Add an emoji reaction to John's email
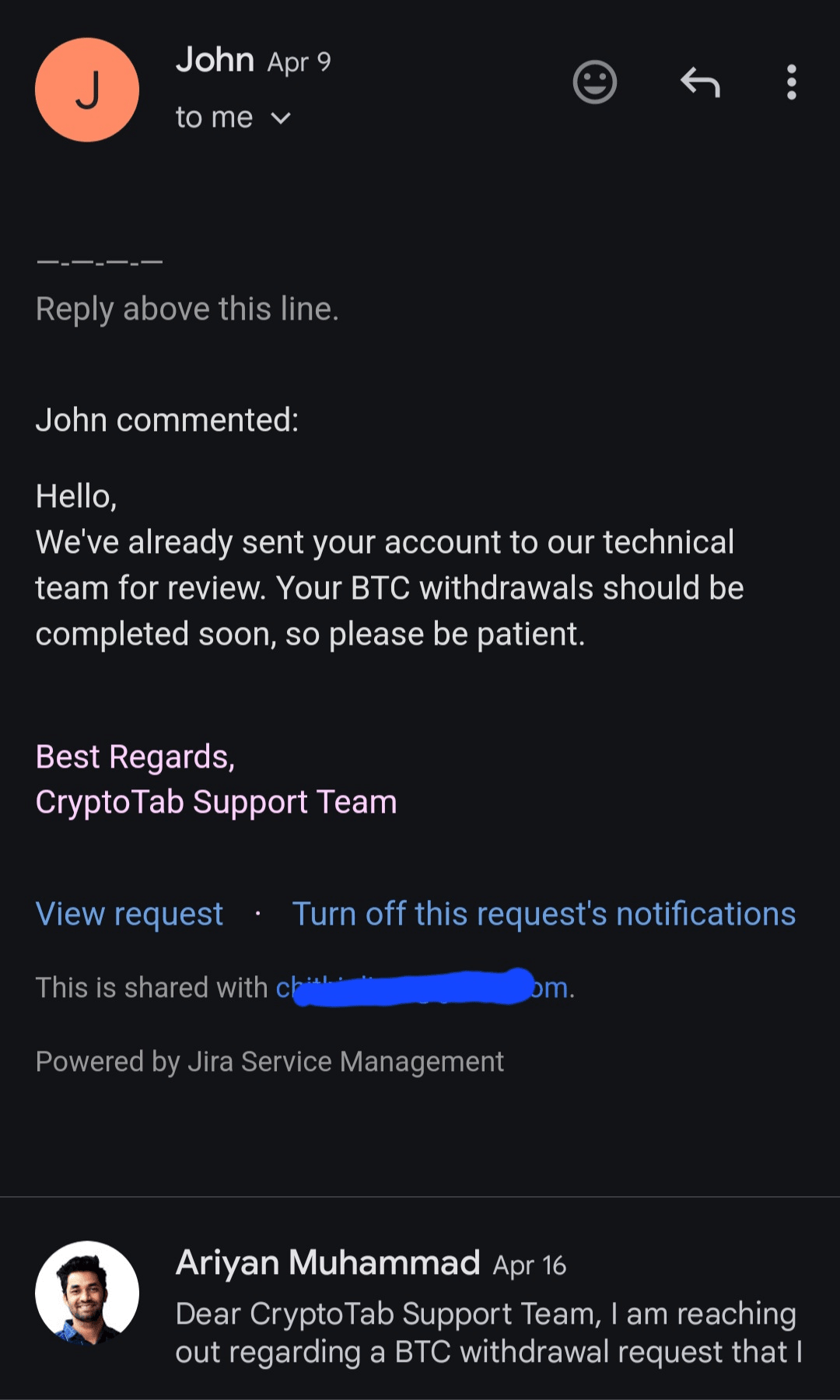 point(595,82)
